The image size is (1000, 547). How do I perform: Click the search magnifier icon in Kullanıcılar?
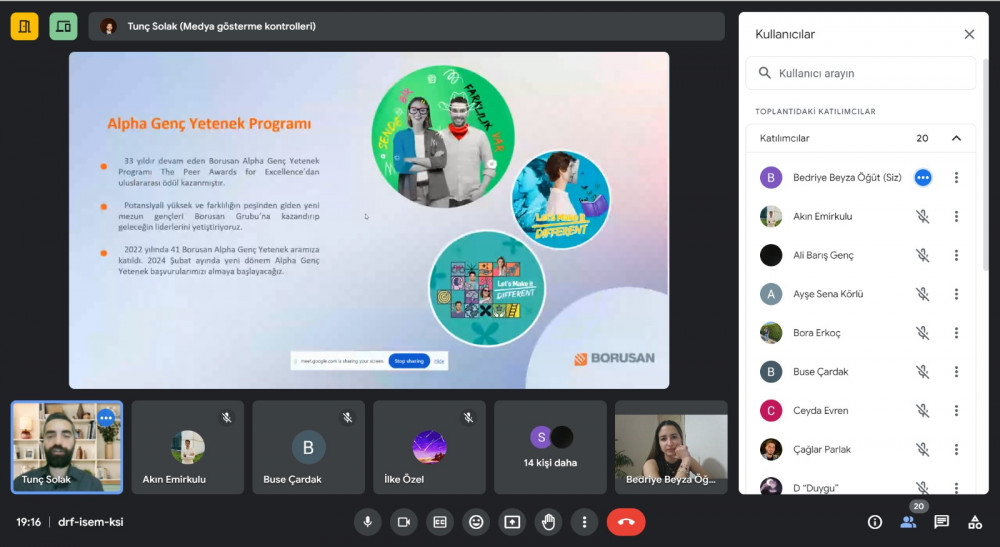765,73
